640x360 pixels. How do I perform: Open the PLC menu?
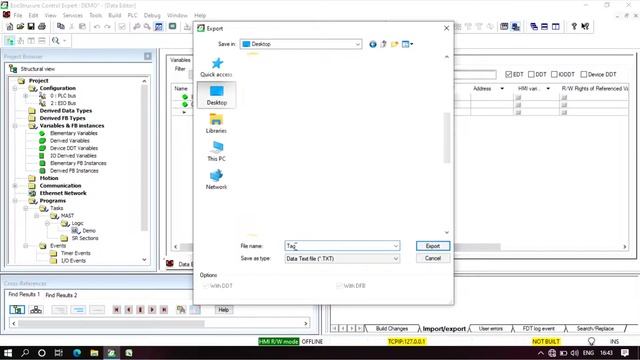click(x=133, y=16)
